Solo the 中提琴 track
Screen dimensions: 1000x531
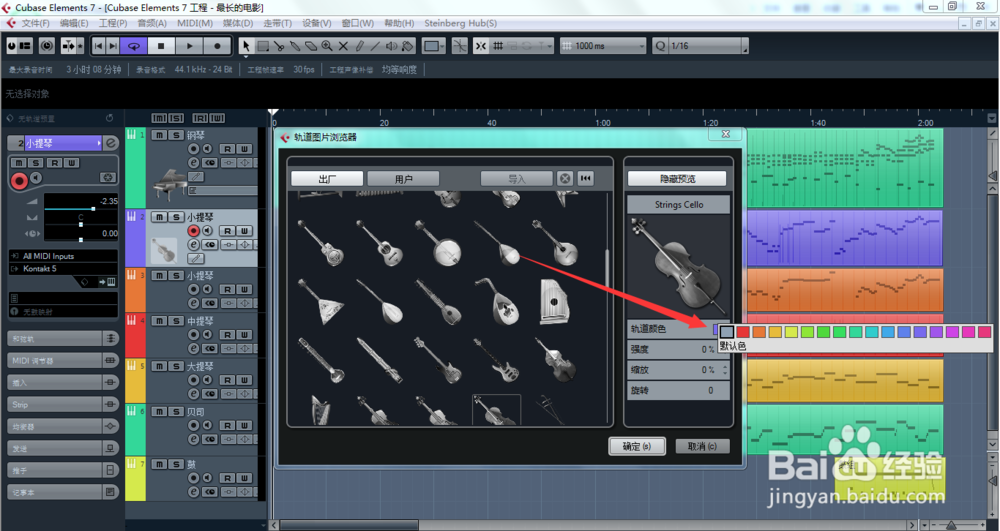[176, 321]
